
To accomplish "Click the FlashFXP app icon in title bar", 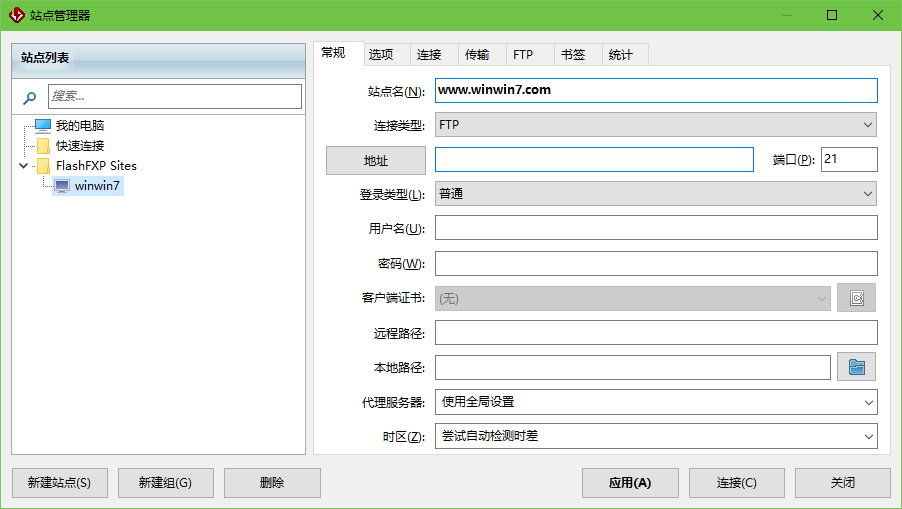I will tap(17, 15).
